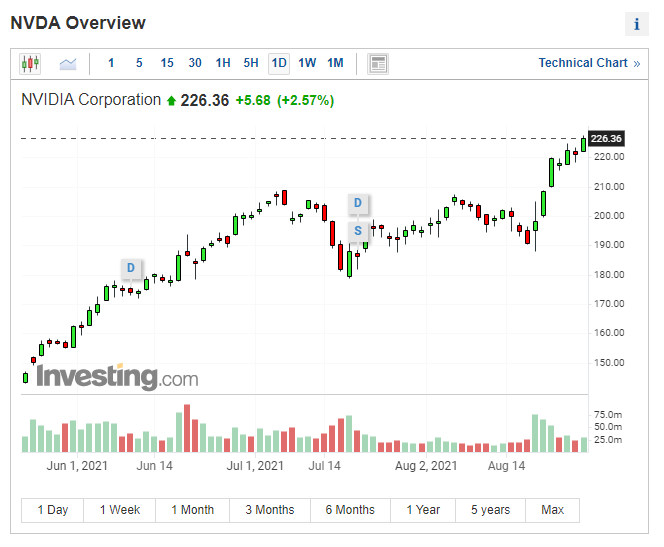Image resolution: width=664 pixels, height=547 pixels.
Task: Select the 30 minute interval
Action: 195,63
